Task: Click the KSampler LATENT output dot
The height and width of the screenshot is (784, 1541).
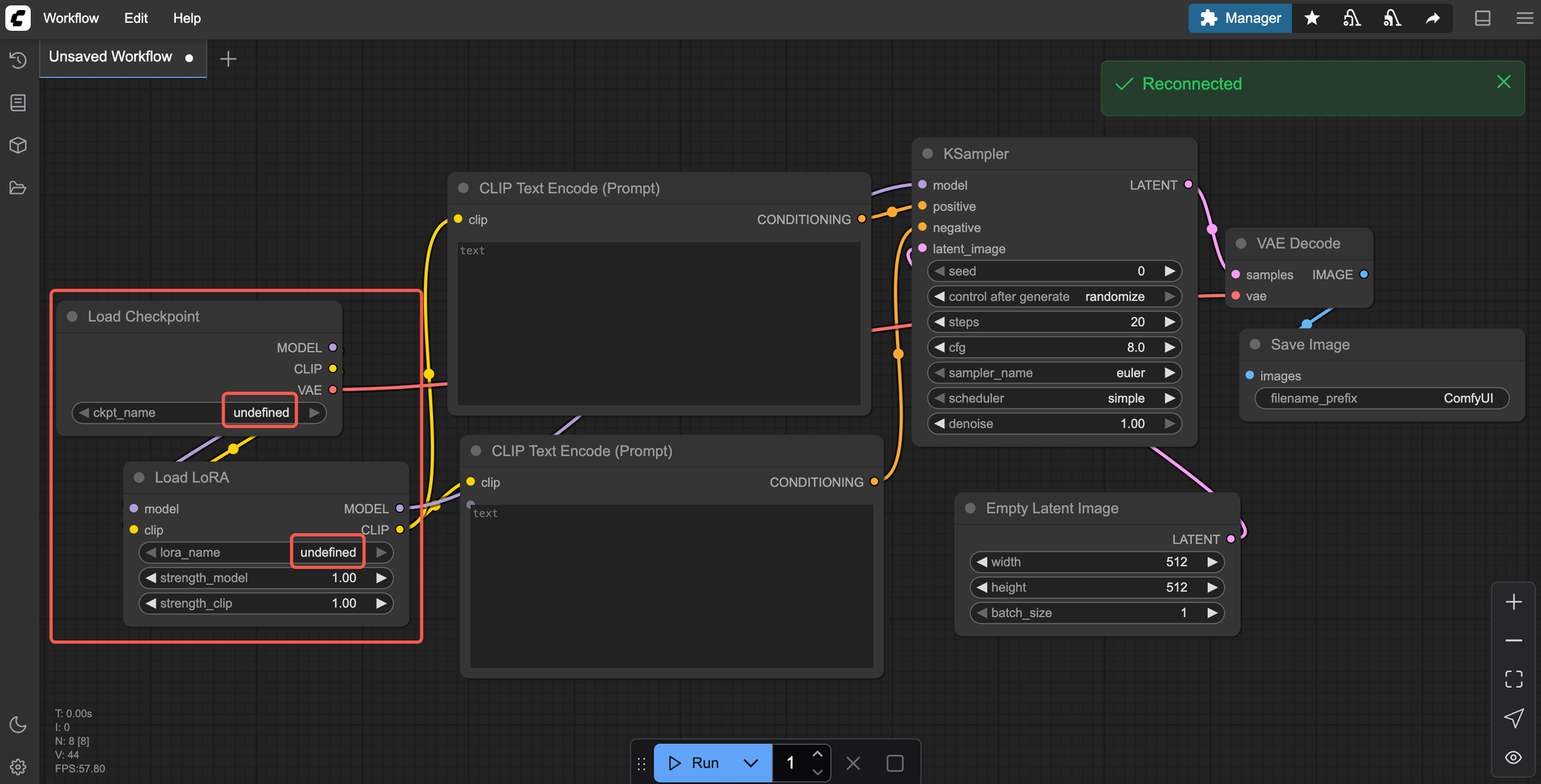Action: (1188, 184)
